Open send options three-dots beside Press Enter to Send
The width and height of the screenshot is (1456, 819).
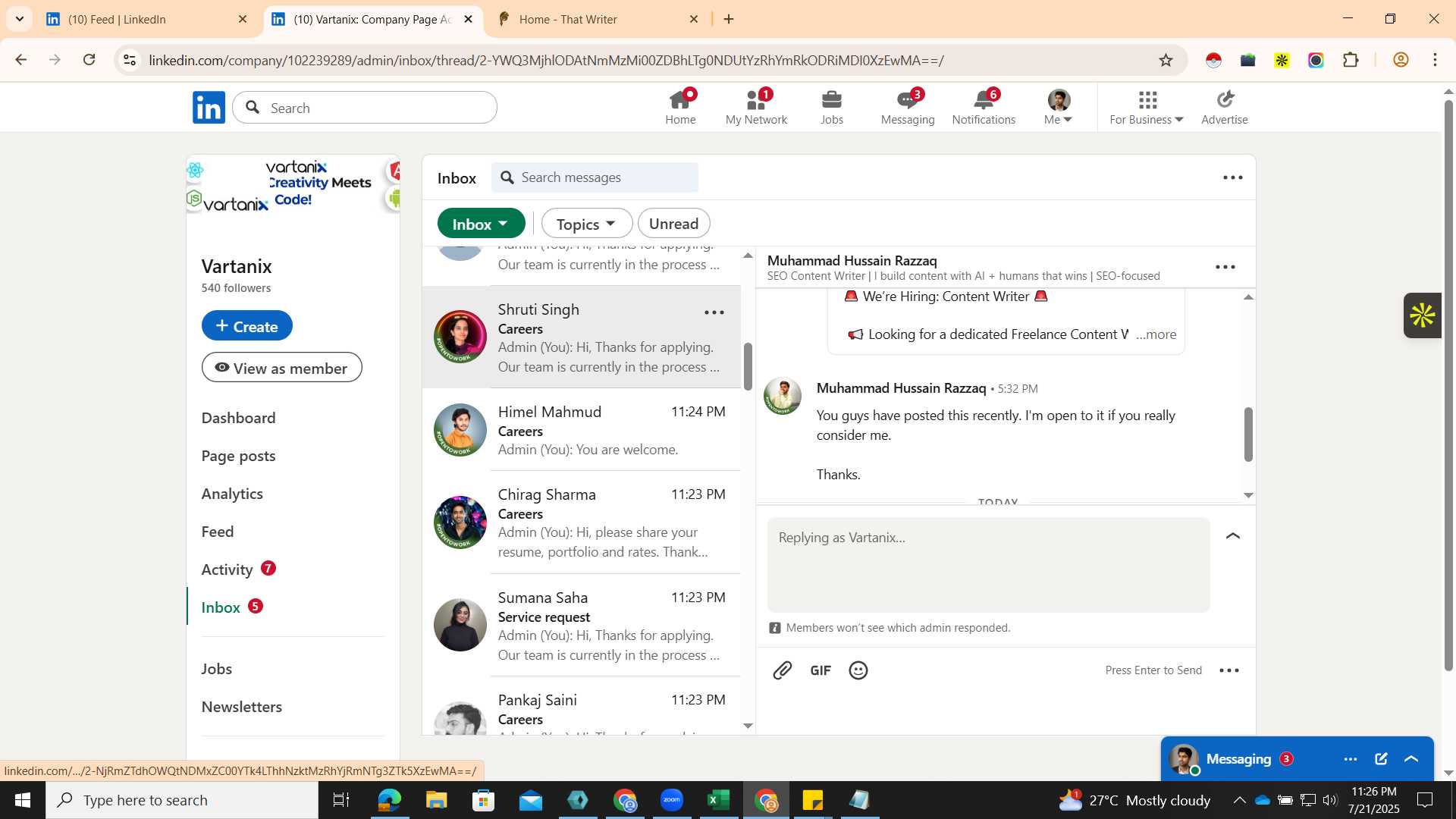pyautogui.click(x=1229, y=670)
